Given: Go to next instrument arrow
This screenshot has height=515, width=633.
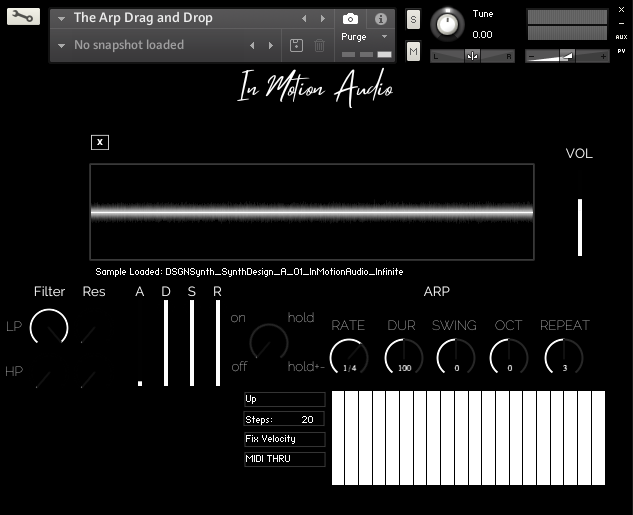Looking at the screenshot, I should tap(323, 19).
